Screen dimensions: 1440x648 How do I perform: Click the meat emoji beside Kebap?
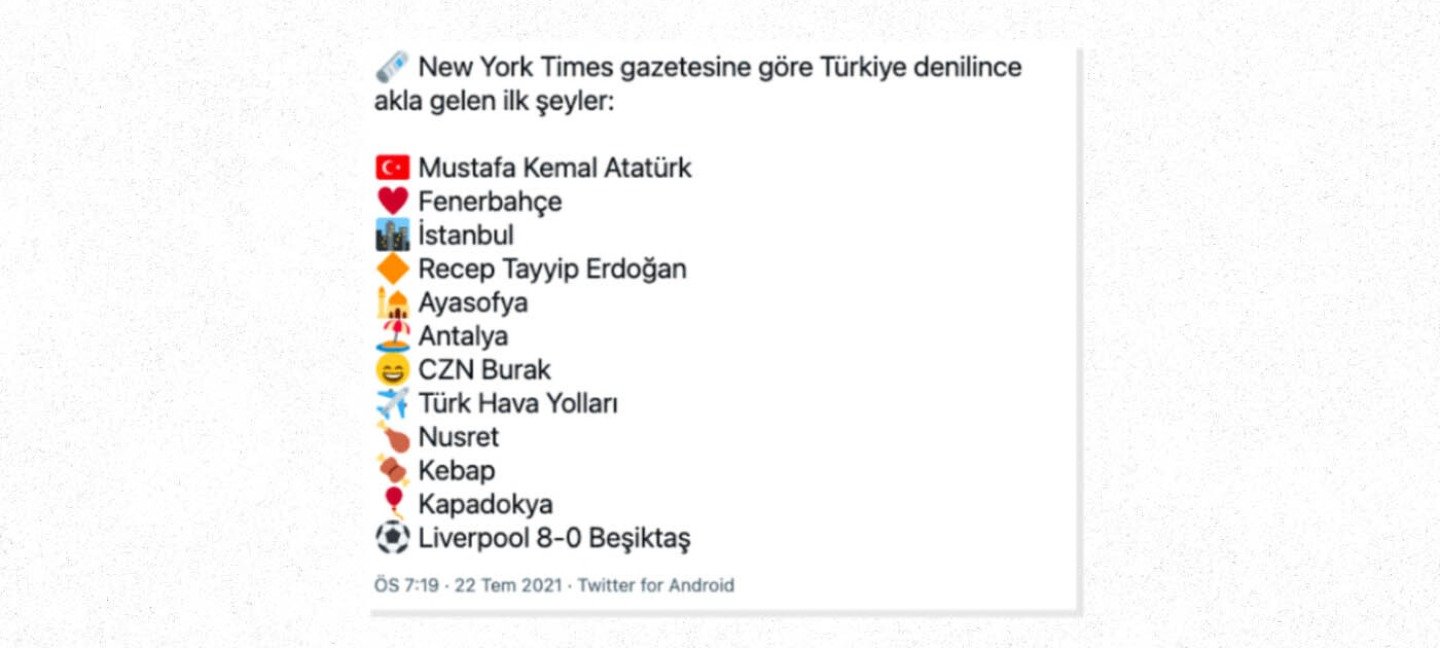coord(392,470)
